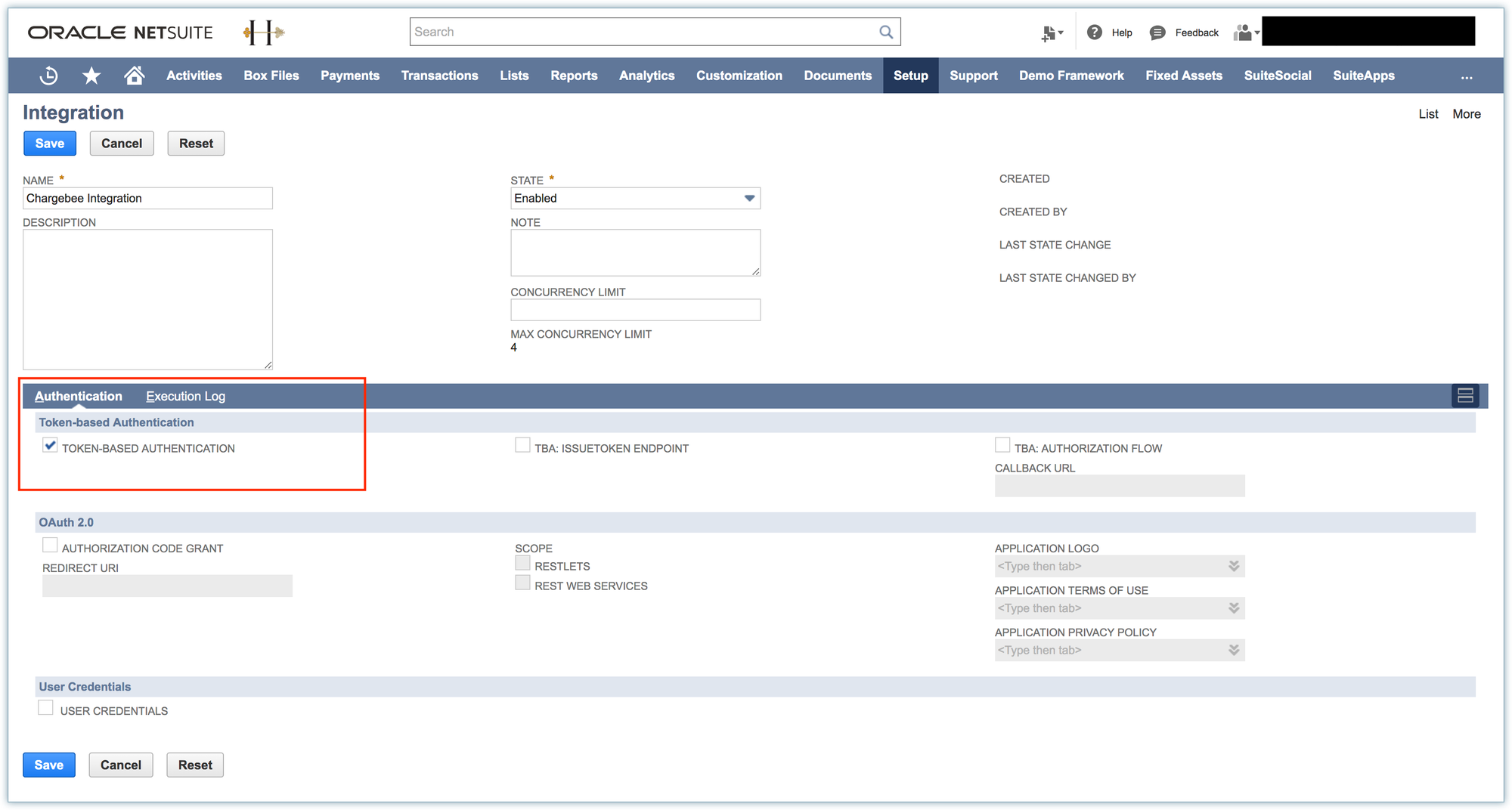Open the Activities menu
This screenshot has height=810, width=1512.
point(194,76)
